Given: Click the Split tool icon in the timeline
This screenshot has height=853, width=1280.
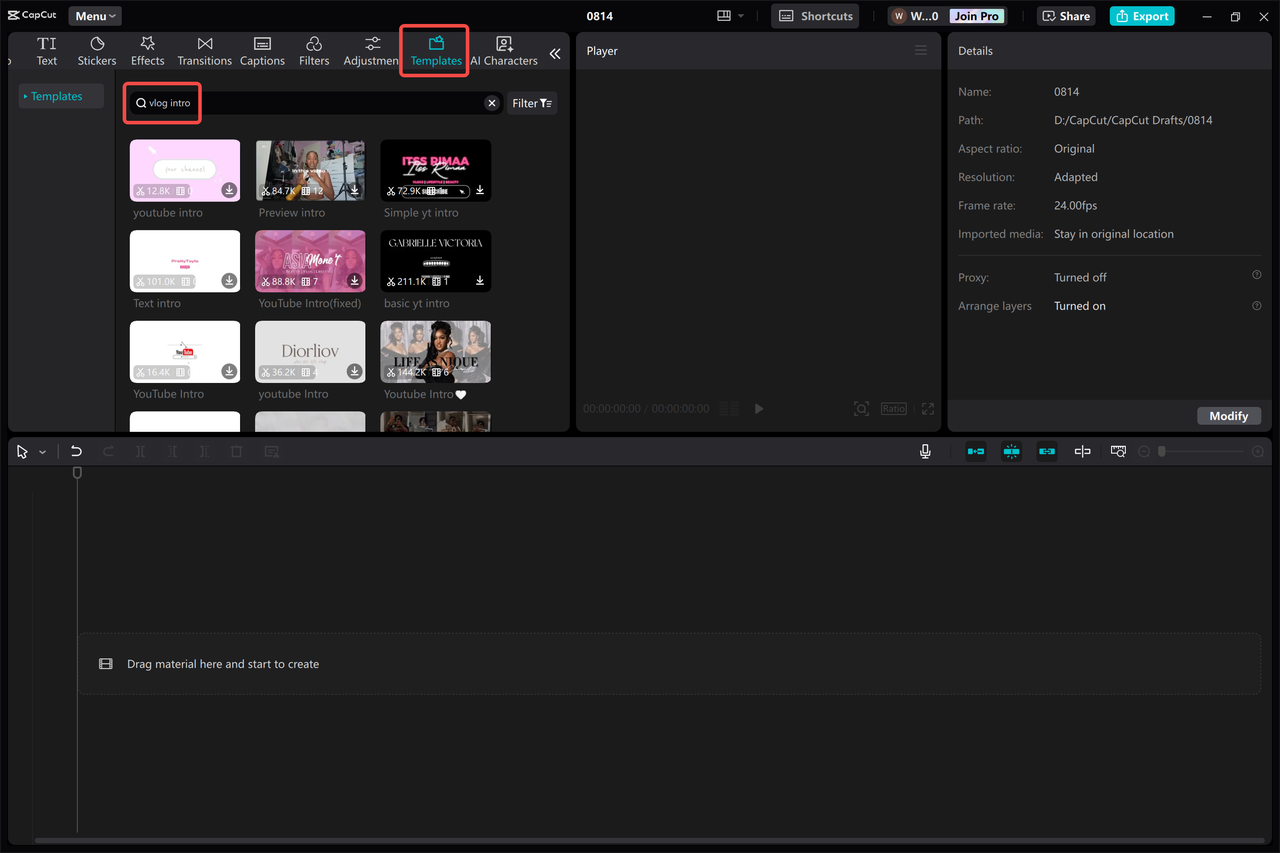Looking at the screenshot, I should click(x=140, y=452).
